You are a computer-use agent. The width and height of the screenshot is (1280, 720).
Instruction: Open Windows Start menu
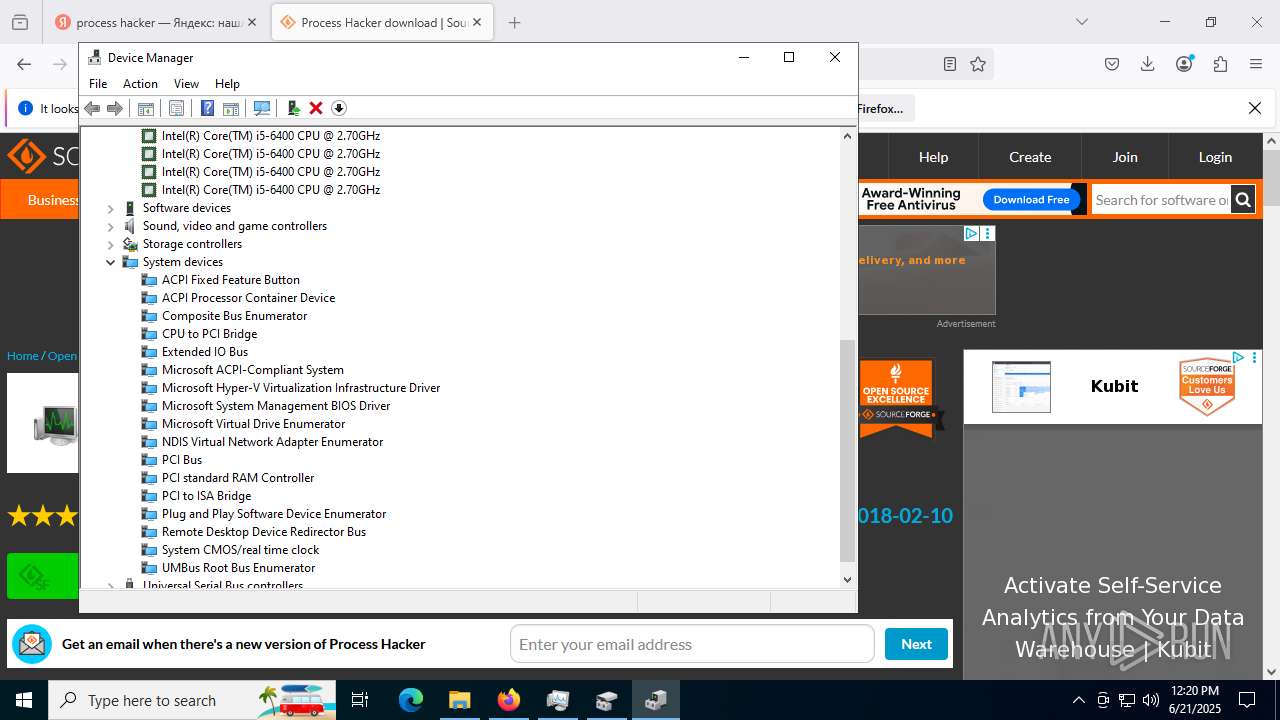(23, 700)
